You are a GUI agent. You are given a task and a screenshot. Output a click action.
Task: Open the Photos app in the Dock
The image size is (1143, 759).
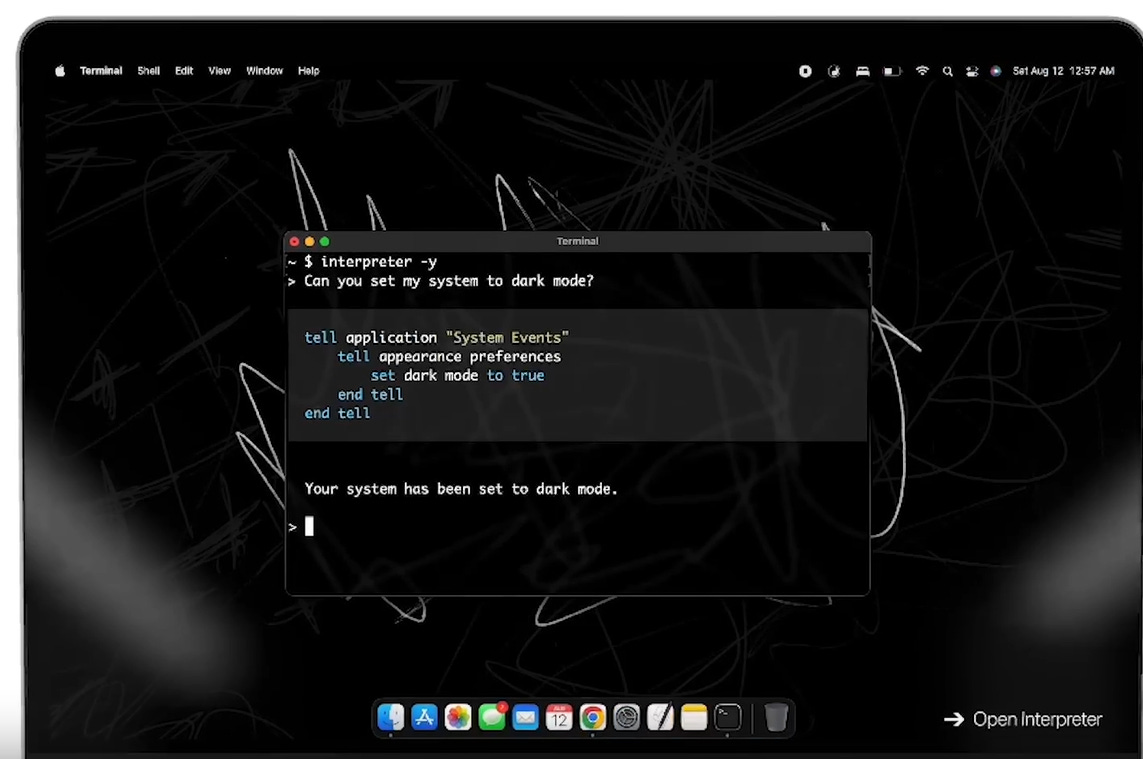click(x=458, y=717)
